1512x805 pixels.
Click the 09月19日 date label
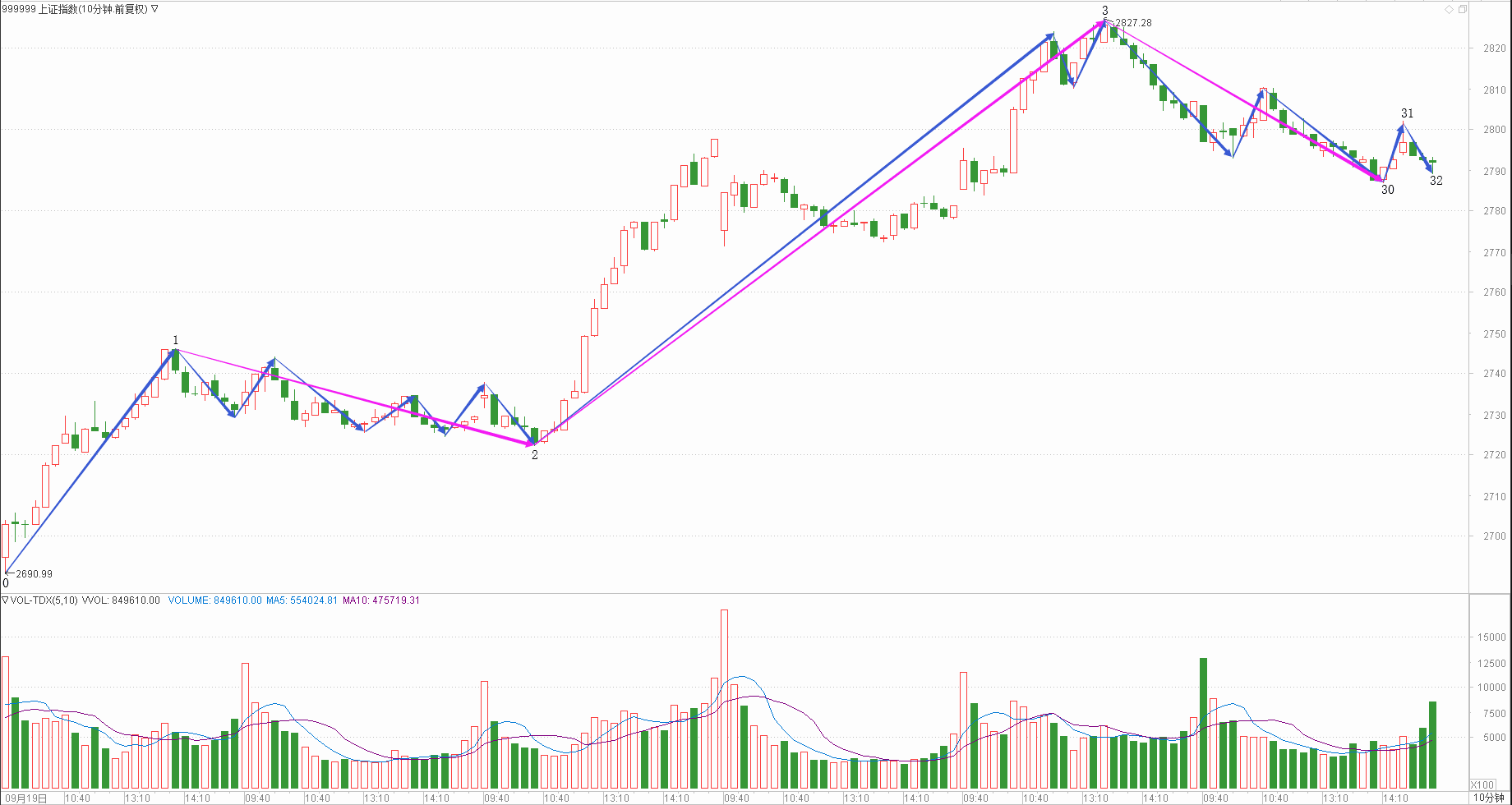[x=25, y=798]
